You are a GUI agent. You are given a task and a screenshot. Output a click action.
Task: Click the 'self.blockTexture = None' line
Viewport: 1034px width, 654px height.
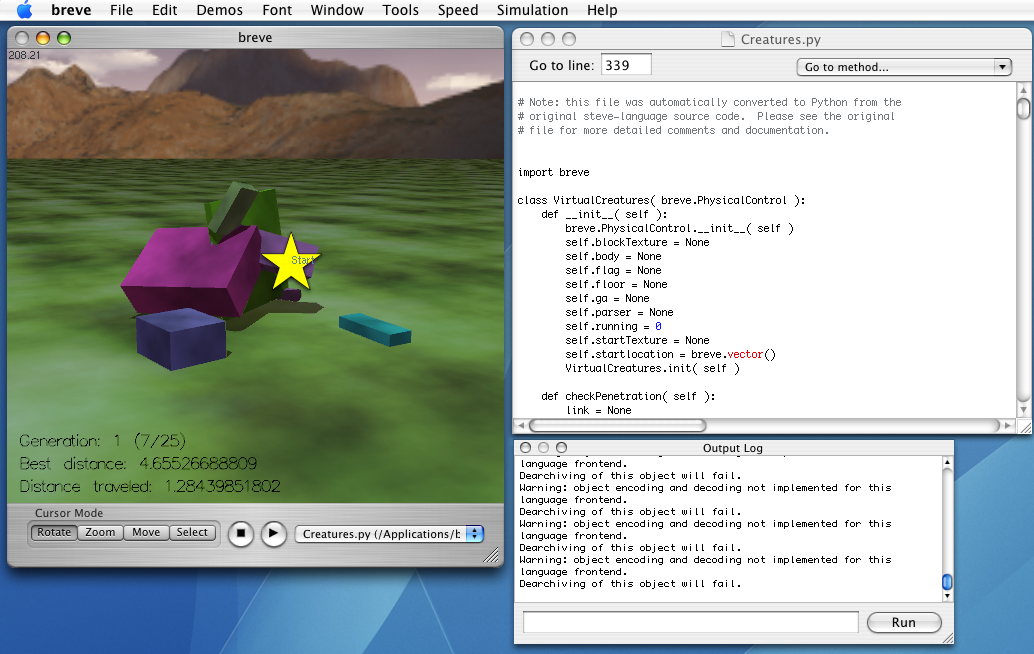click(x=637, y=243)
